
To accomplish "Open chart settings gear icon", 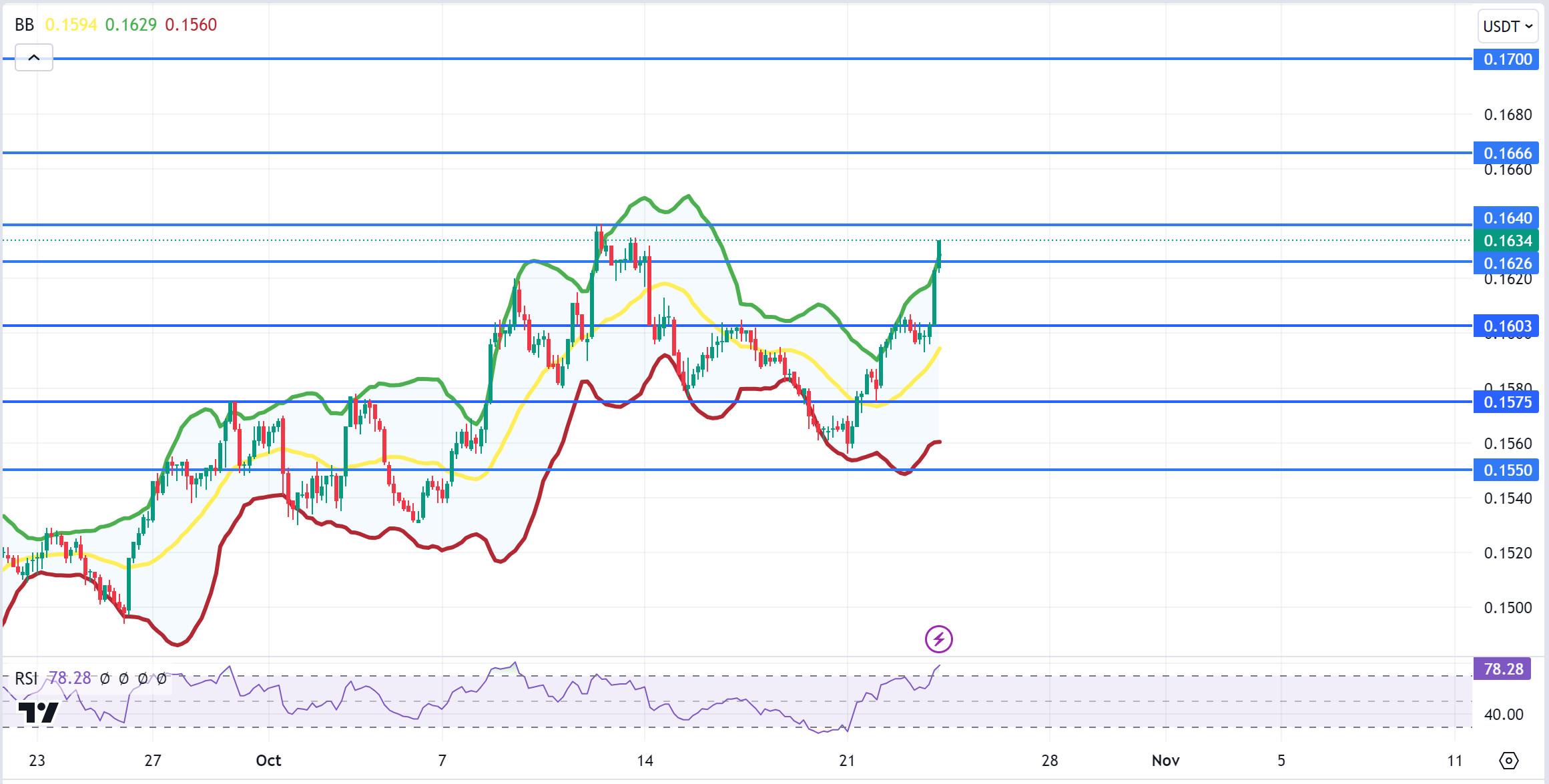I will click(x=1508, y=761).
